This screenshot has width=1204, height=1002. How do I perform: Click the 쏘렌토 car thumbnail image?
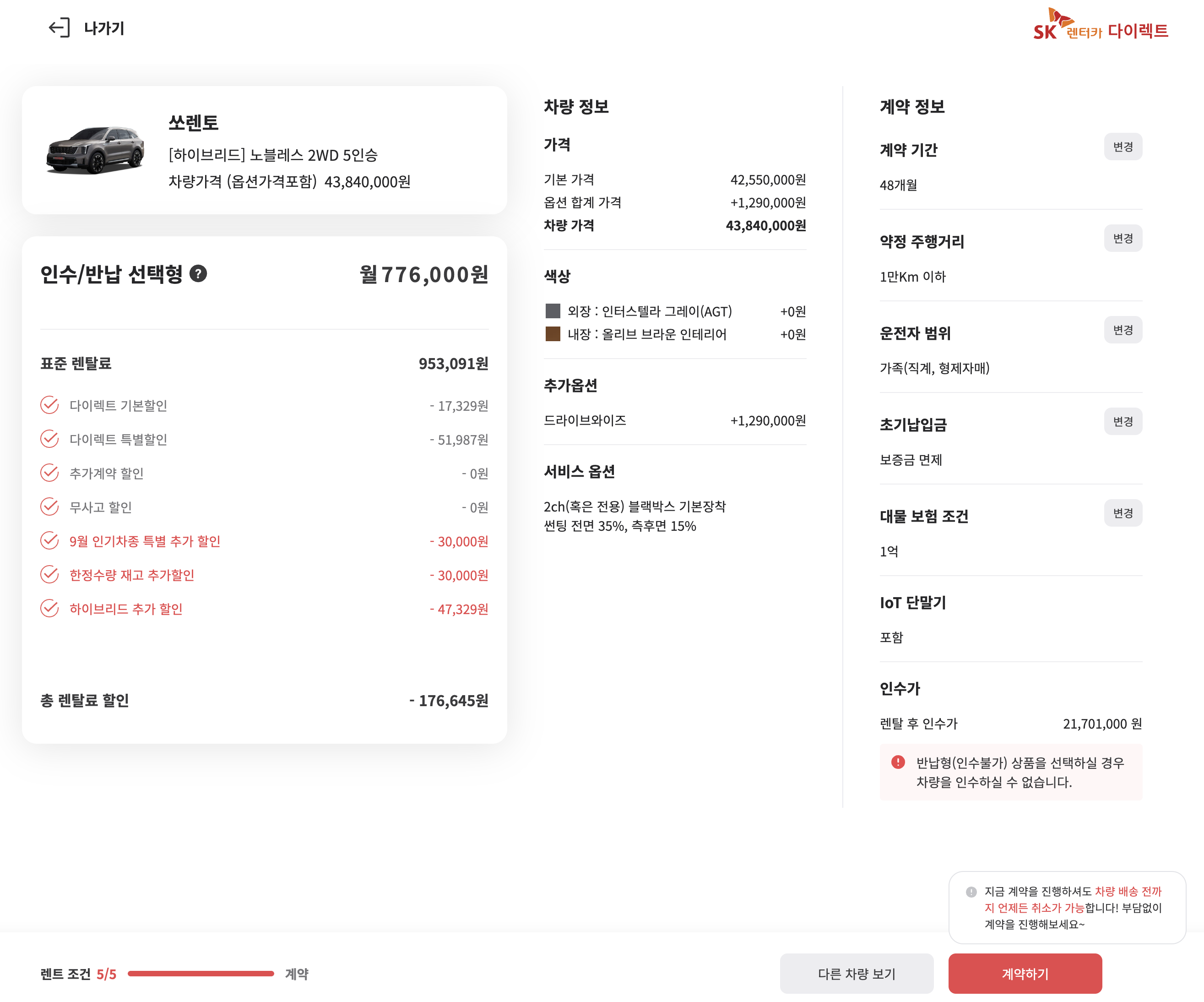coord(95,150)
